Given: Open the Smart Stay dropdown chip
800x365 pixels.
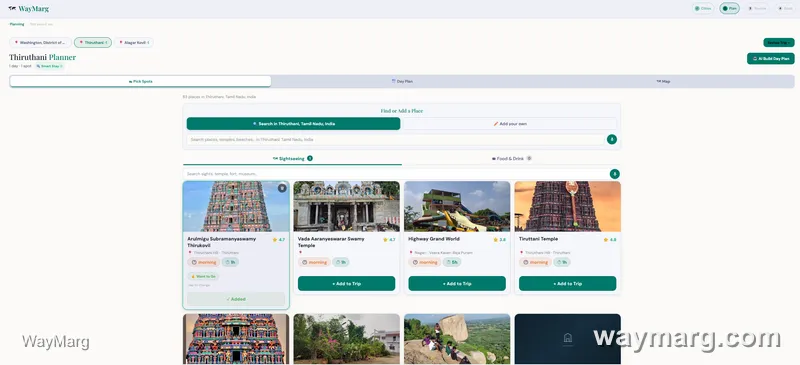Looking at the screenshot, I should point(49,66).
